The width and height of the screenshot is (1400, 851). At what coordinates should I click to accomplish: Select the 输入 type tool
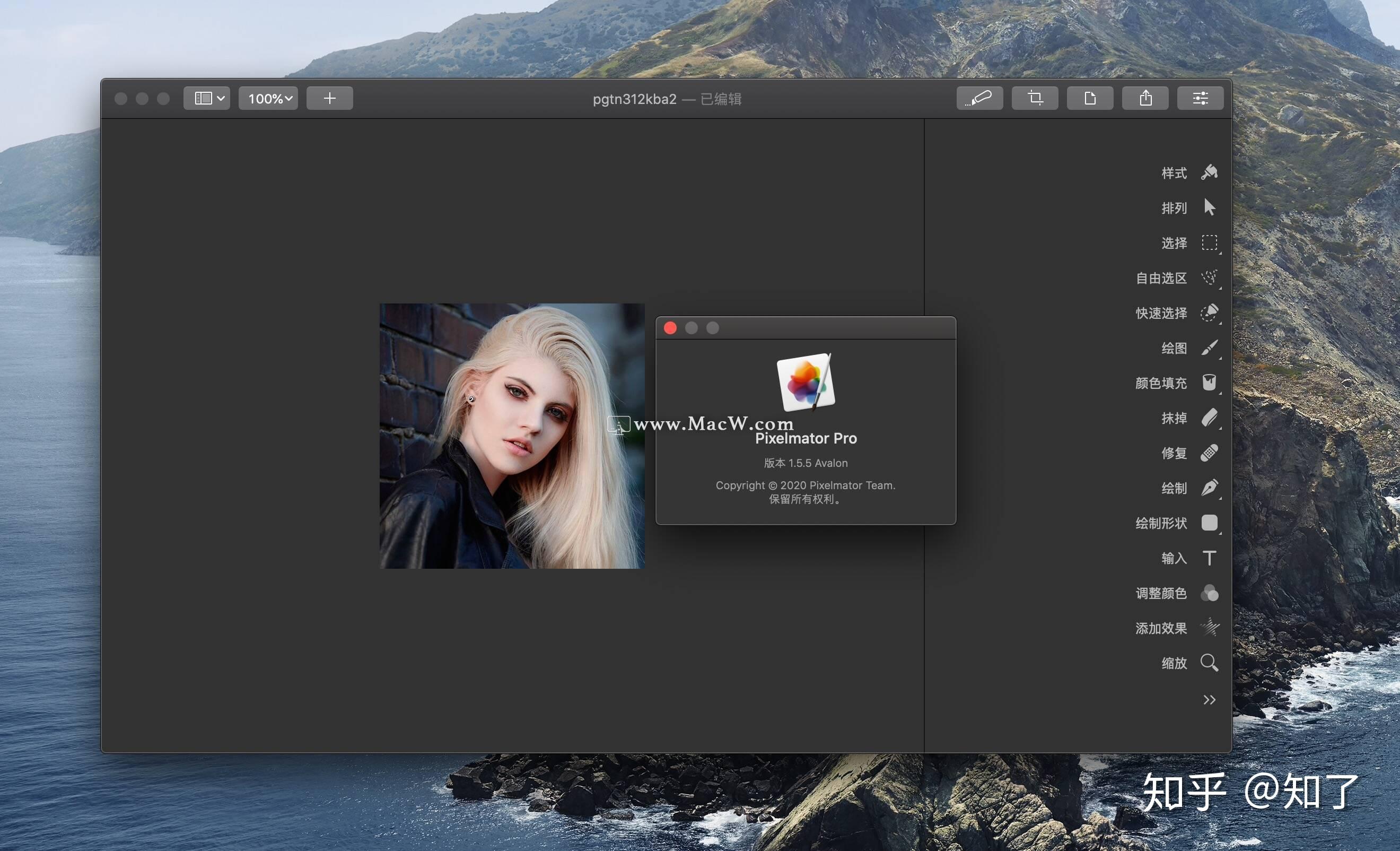click(1209, 558)
